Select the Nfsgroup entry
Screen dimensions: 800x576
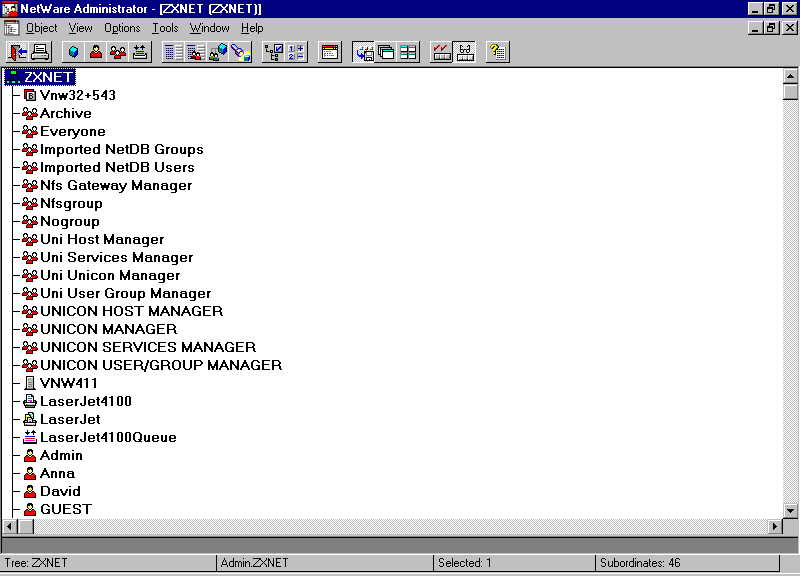pos(71,204)
